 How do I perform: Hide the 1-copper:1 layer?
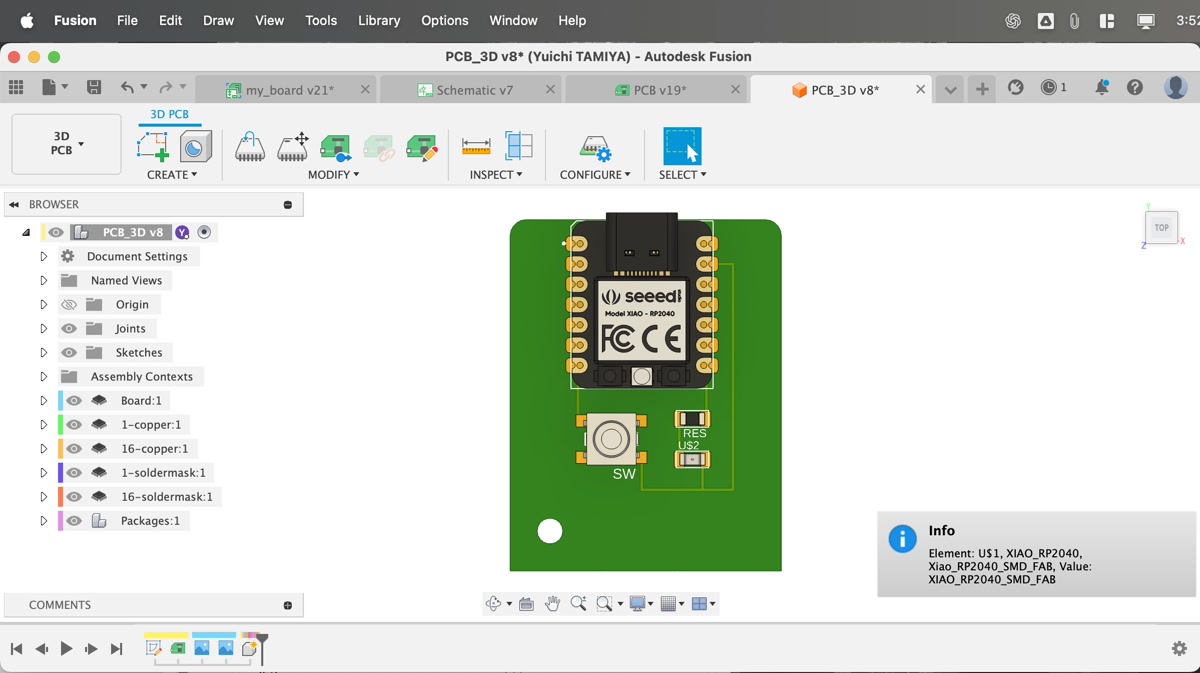(x=75, y=424)
